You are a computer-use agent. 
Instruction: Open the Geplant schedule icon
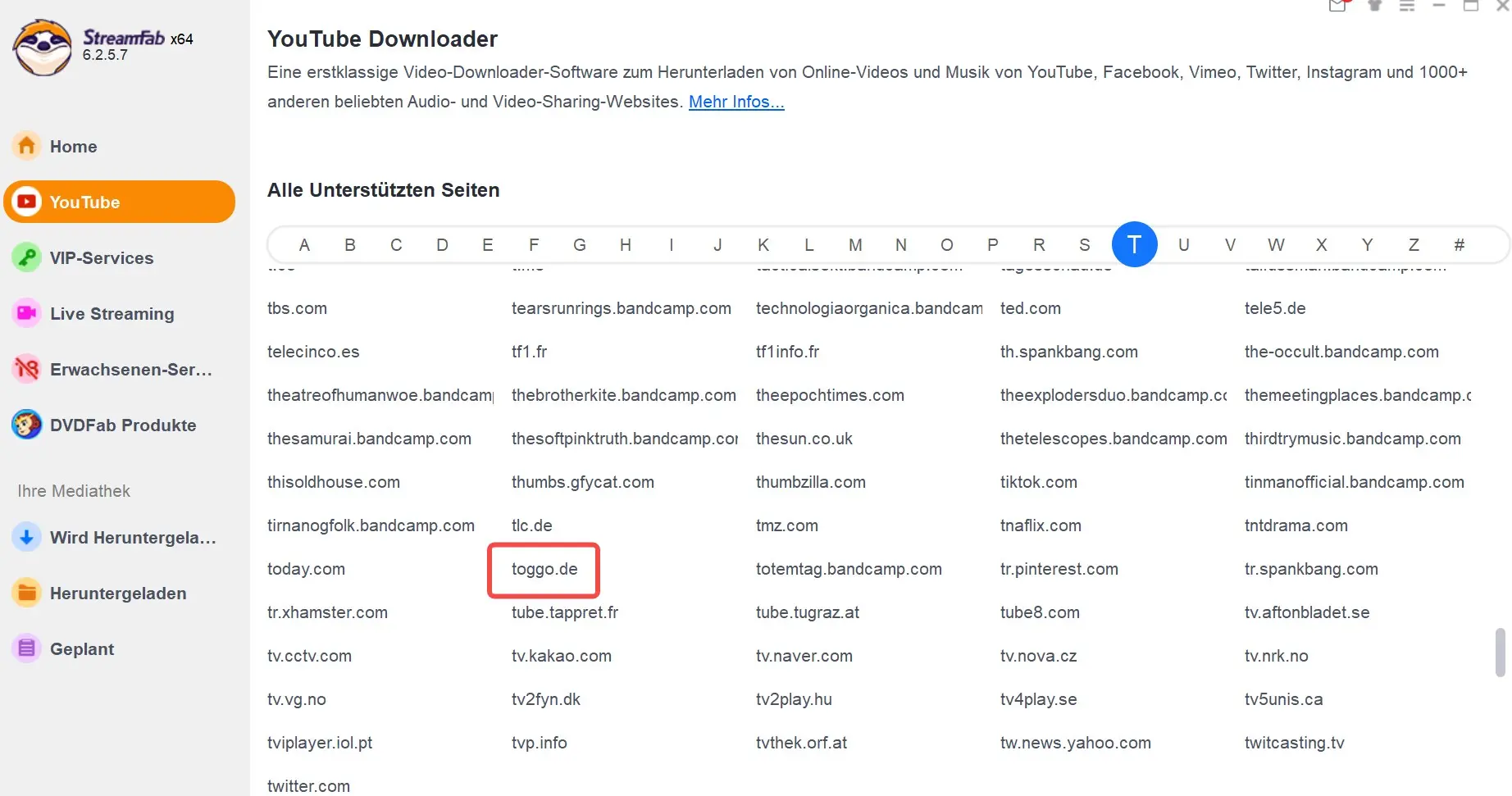(x=27, y=648)
